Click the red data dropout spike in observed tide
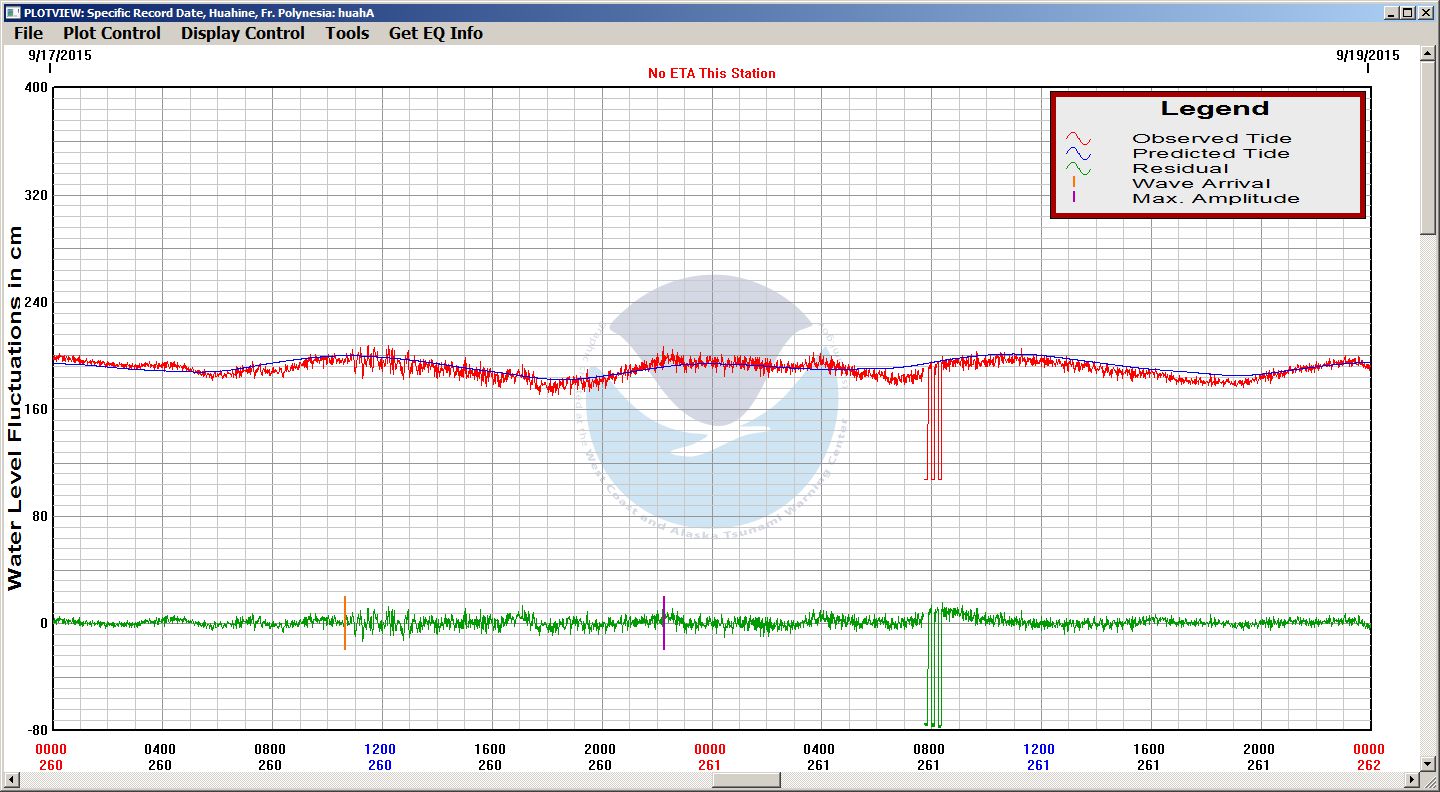The width and height of the screenshot is (1440, 792). point(934,422)
